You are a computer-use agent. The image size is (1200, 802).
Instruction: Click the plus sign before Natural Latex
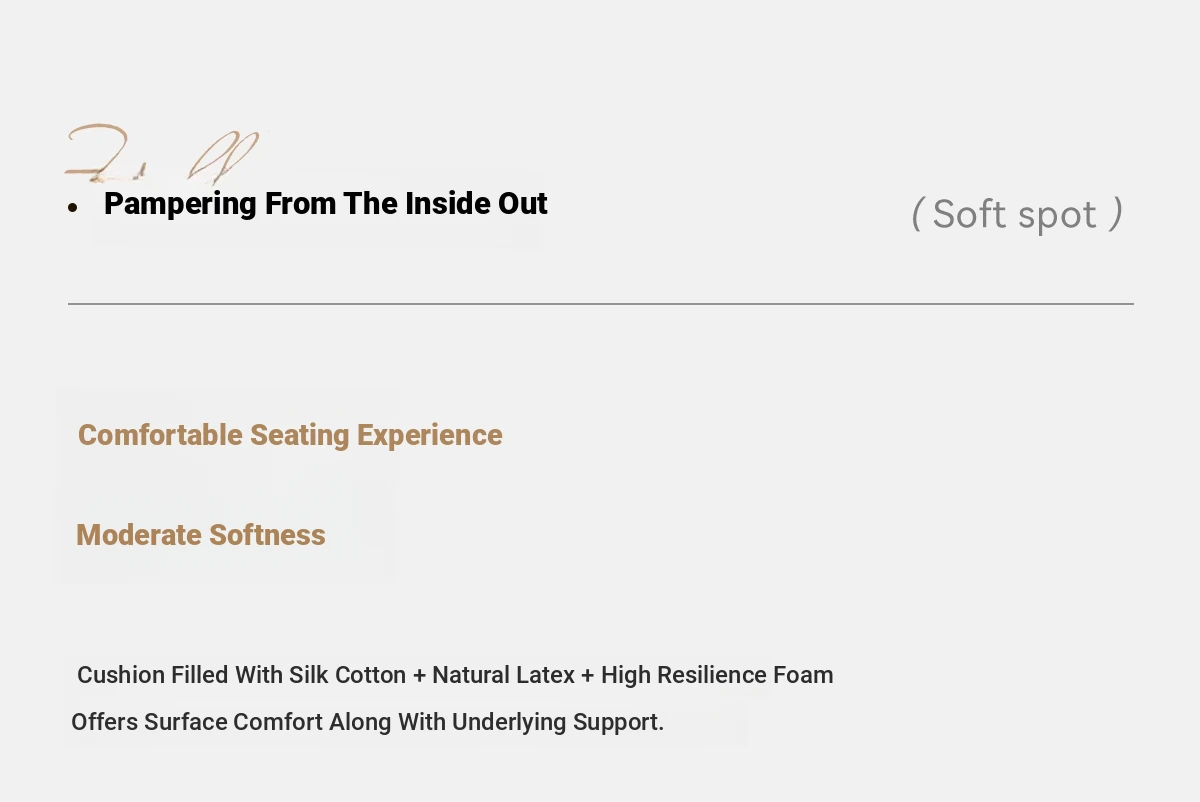tap(419, 676)
